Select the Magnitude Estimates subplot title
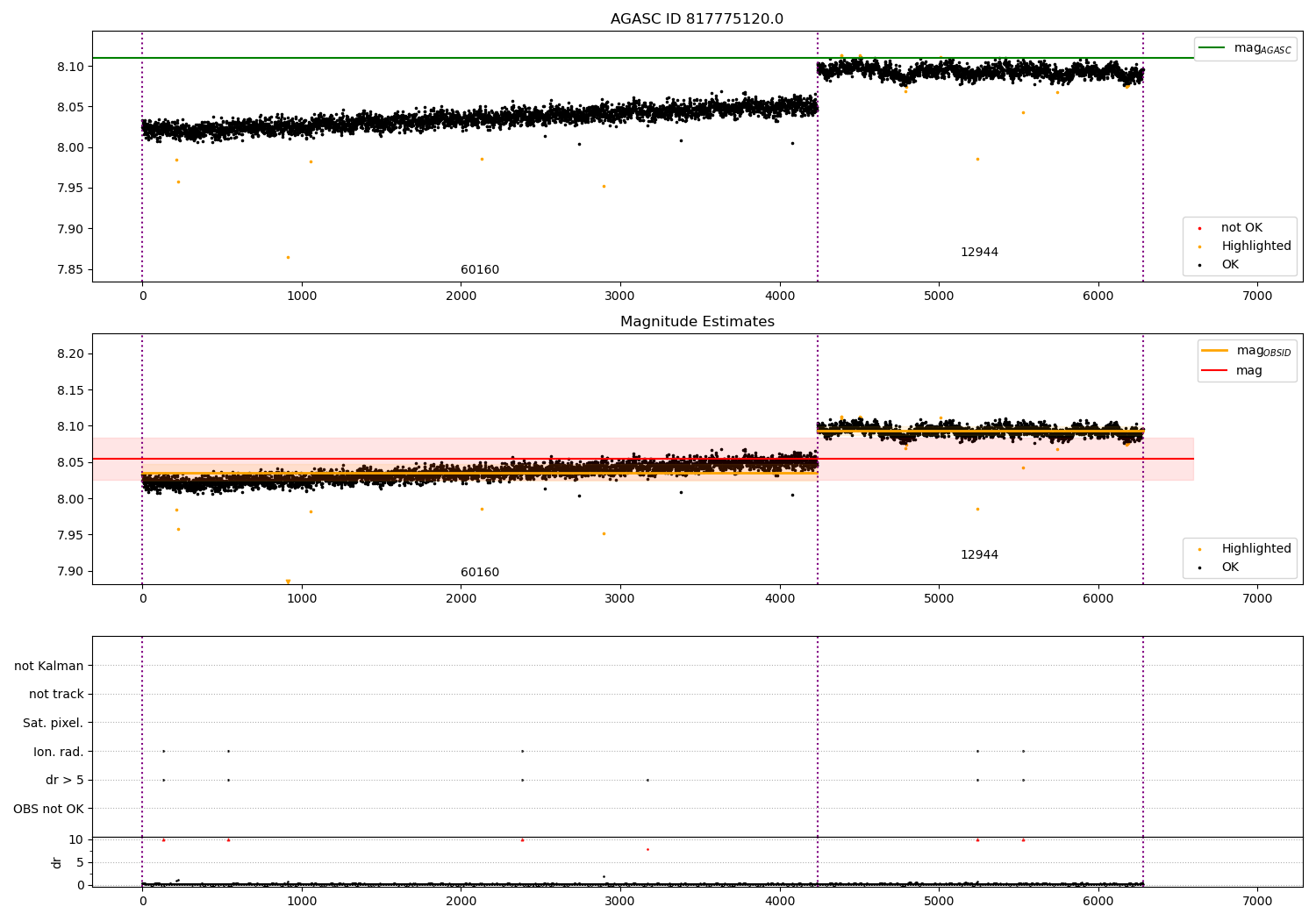This screenshot has width=1316, height=921. pos(697,322)
